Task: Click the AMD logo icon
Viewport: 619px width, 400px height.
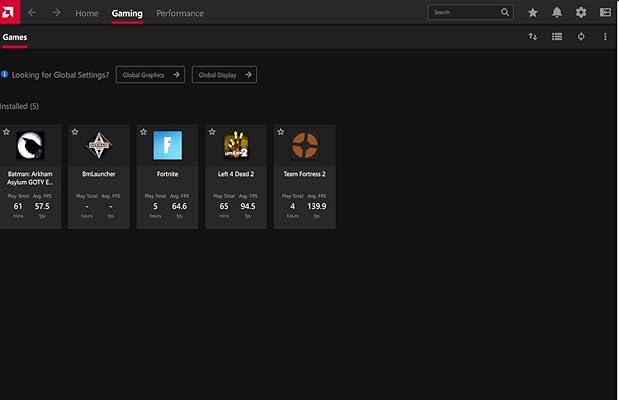Action: click(9, 12)
